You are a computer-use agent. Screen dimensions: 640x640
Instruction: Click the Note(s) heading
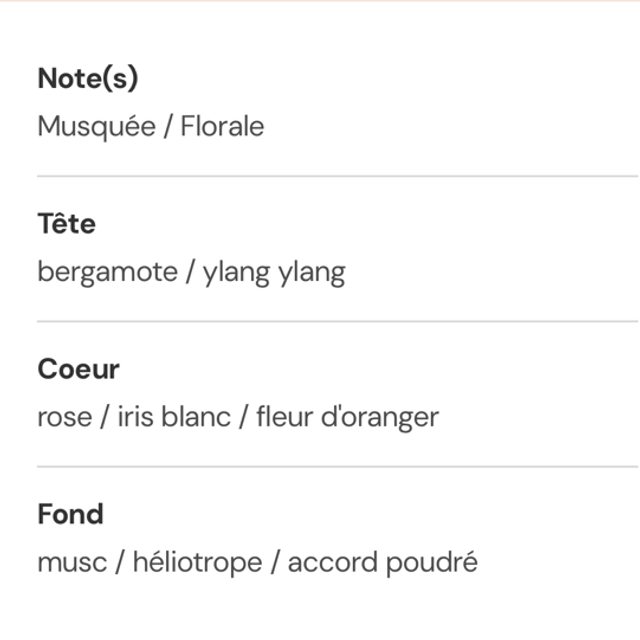tap(87, 79)
